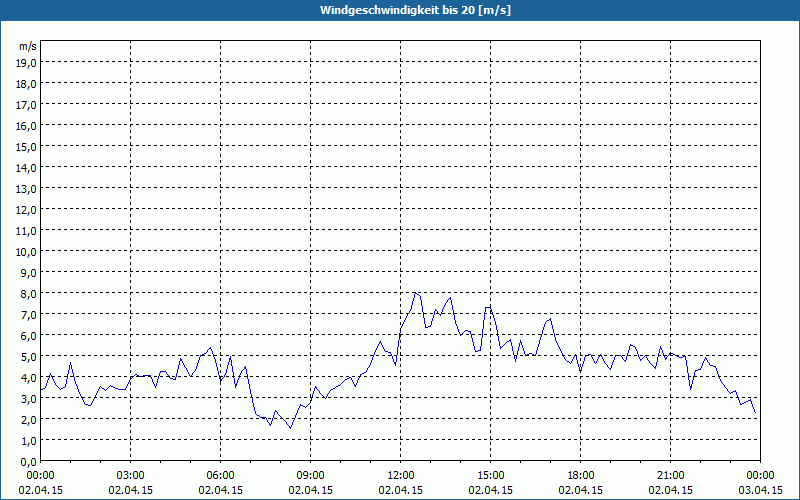Image resolution: width=800 pixels, height=500 pixels.
Task: Click the 15,0 y-axis label
Action: tap(26, 146)
